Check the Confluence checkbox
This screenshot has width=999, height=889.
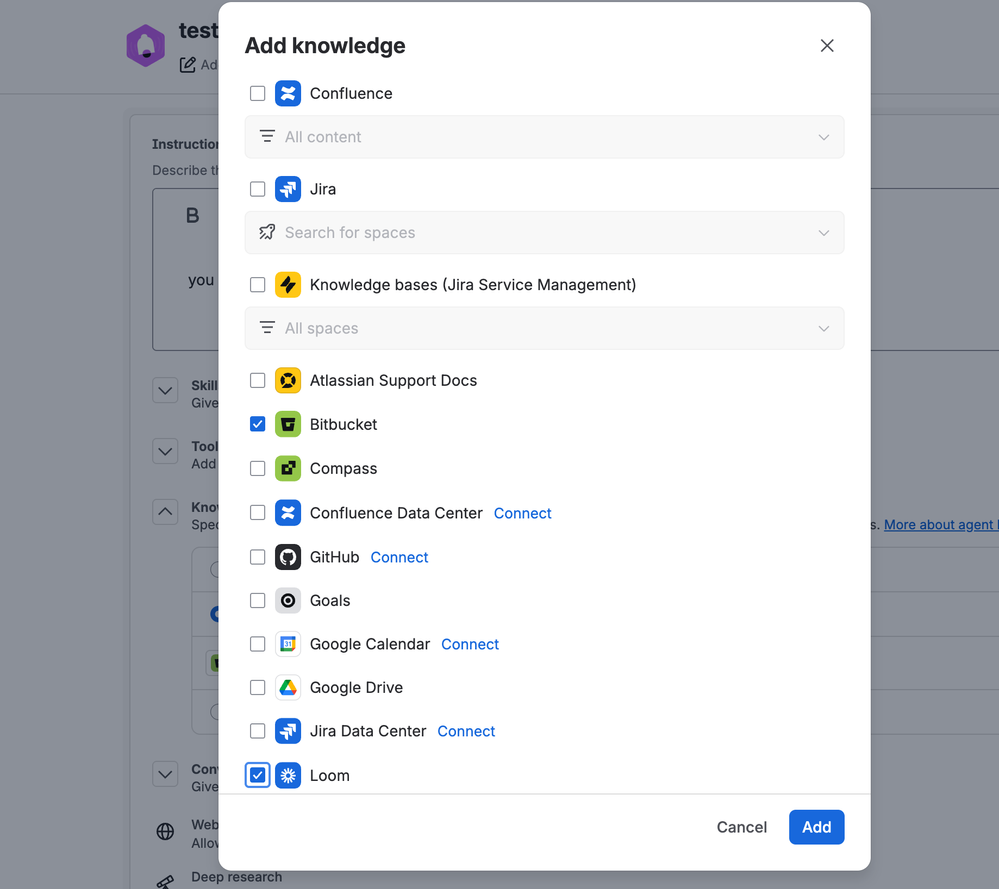(257, 93)
